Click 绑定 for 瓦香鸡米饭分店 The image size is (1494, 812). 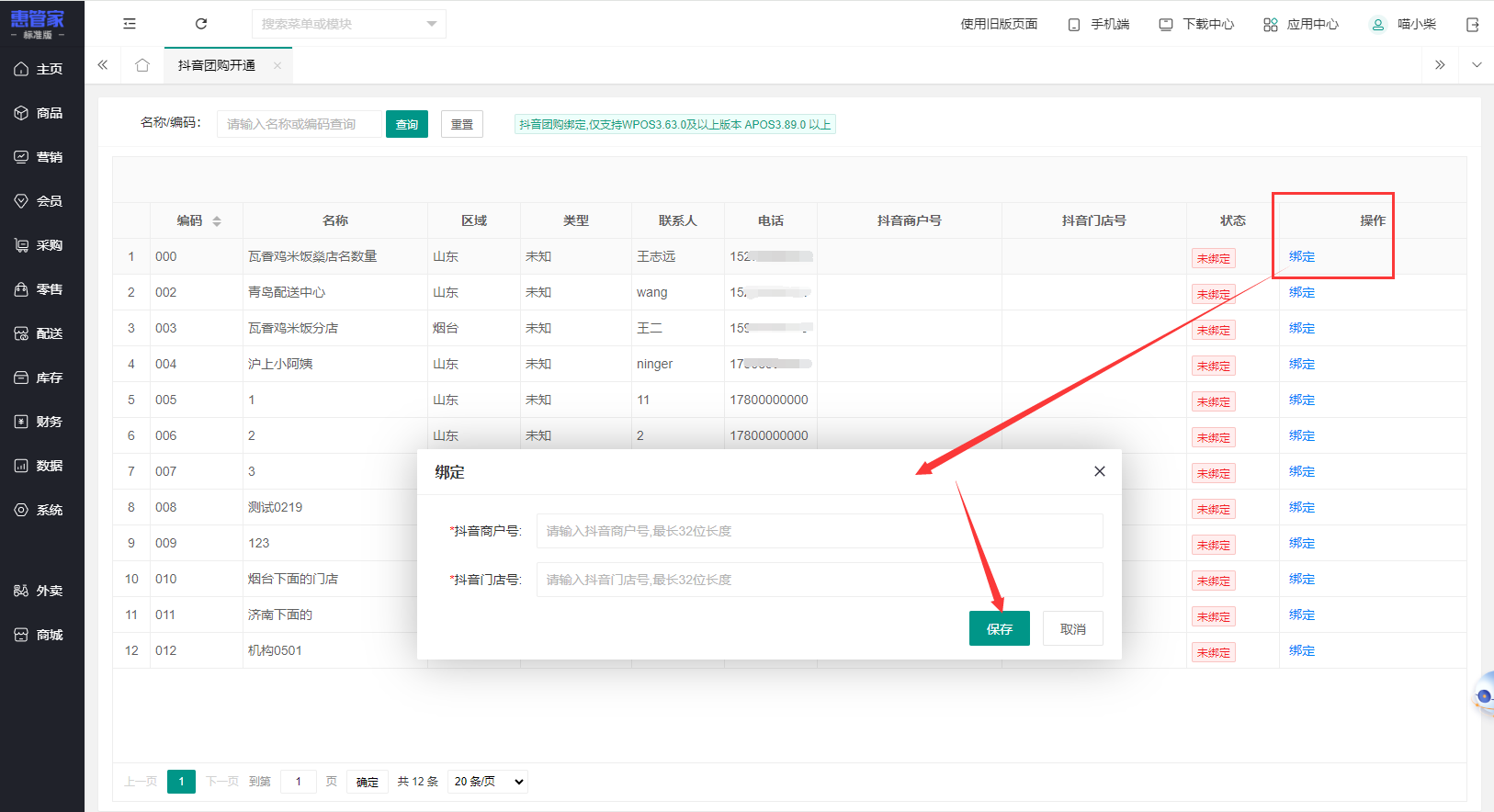(1302, 328)
